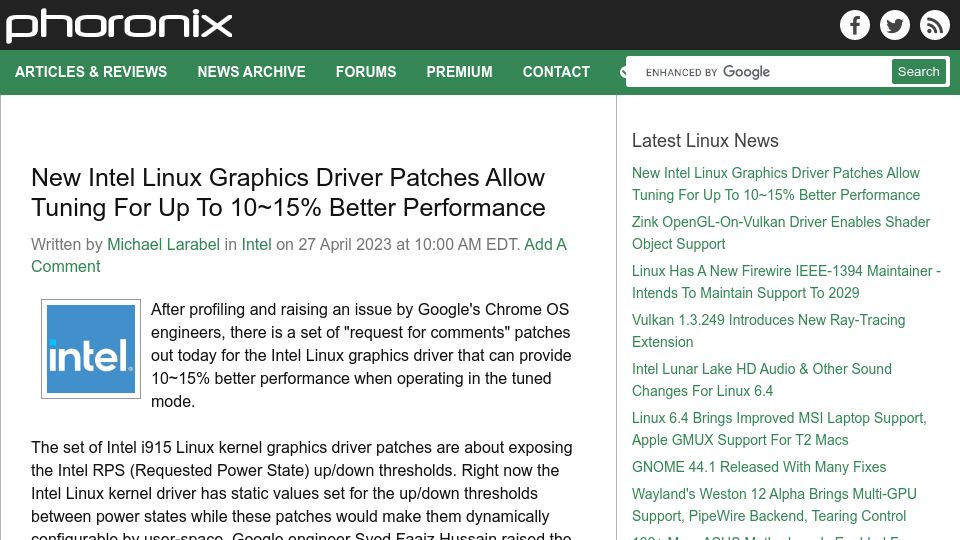Open the RSS feed icon
960x540 pixels.
click(x=934, y=25)
